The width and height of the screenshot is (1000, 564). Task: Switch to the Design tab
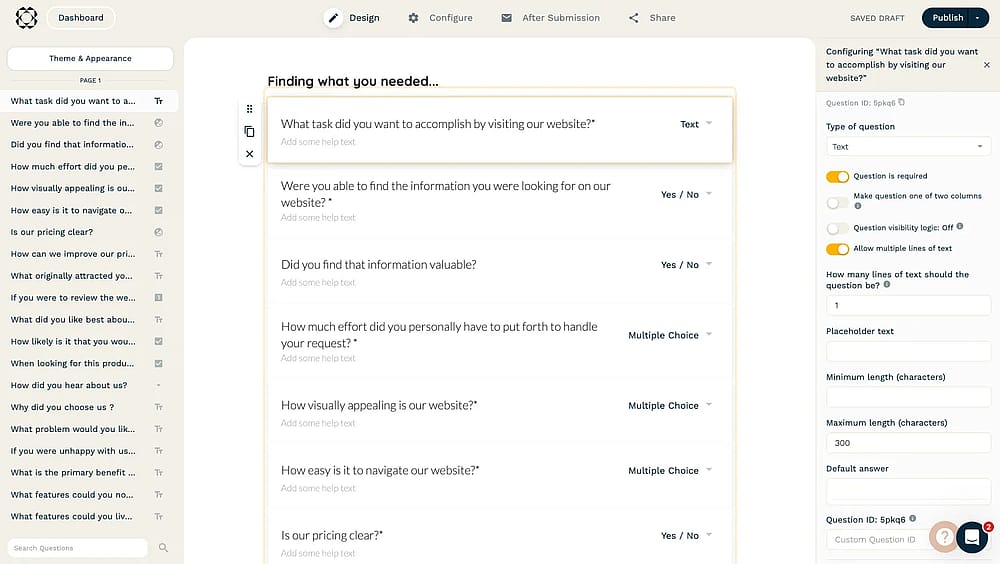tap(352, 18)
